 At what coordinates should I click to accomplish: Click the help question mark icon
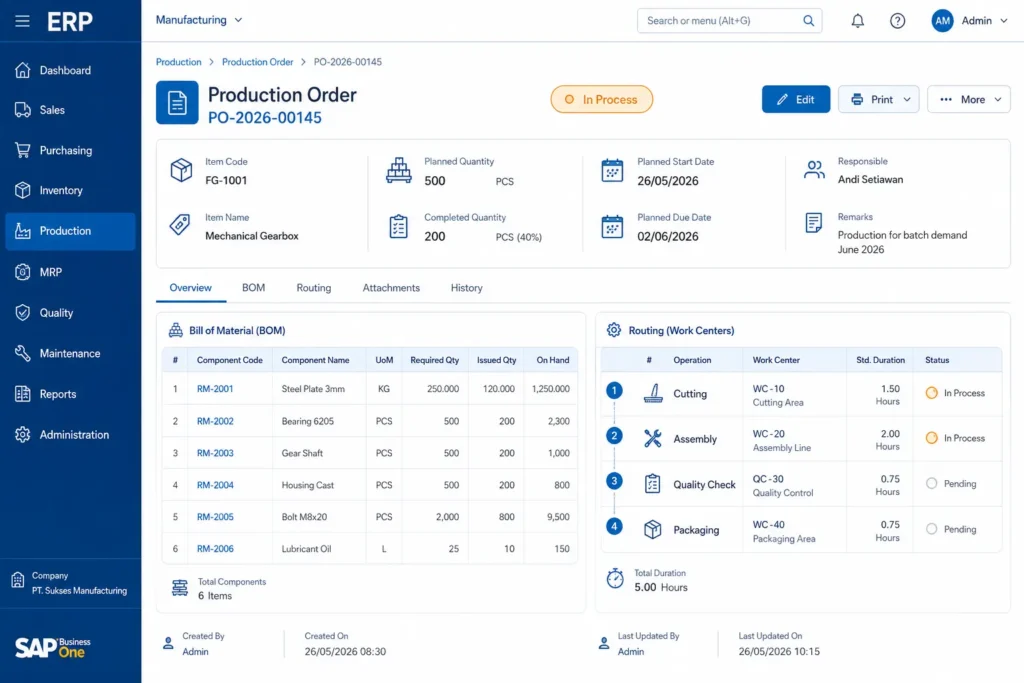pyautogui.click(x=897, y=21)
